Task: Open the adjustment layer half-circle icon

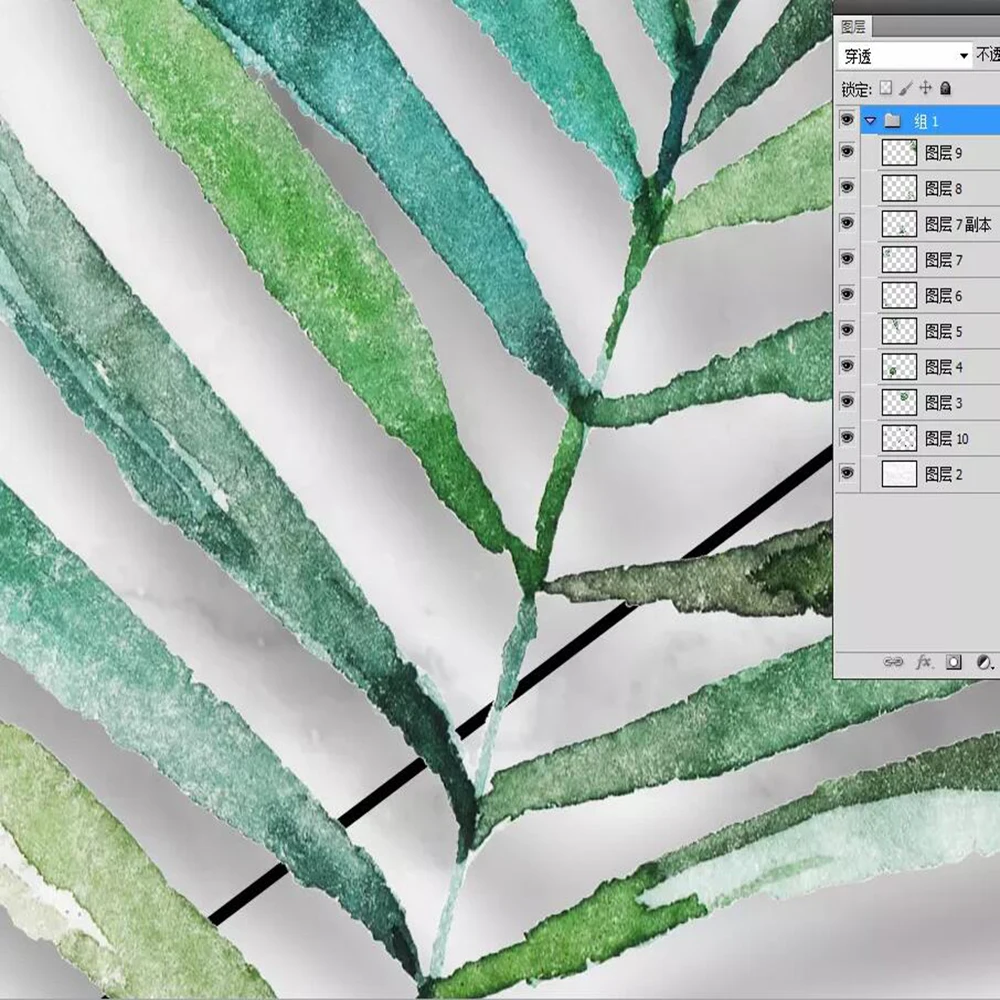Action: point(983,662)
